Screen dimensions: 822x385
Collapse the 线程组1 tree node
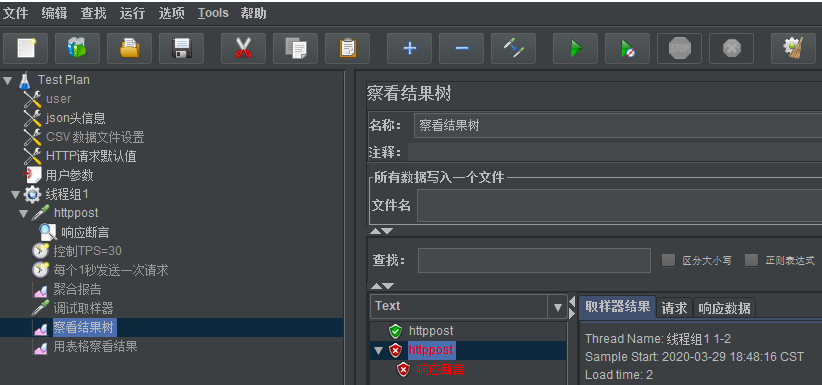pyautogui.click(x=15, y=195)
